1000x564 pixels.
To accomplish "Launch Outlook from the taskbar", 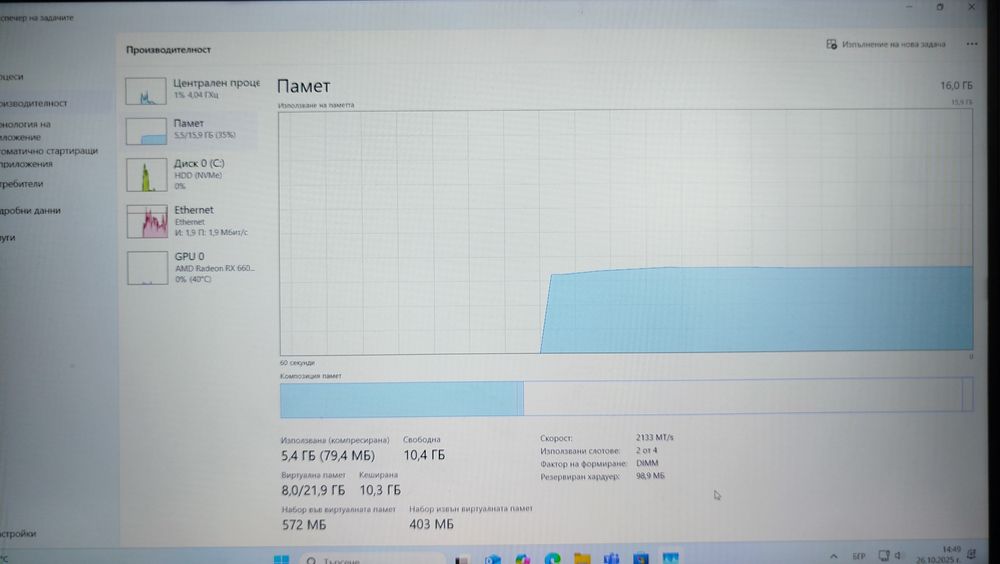I will [x=492, y=560].
